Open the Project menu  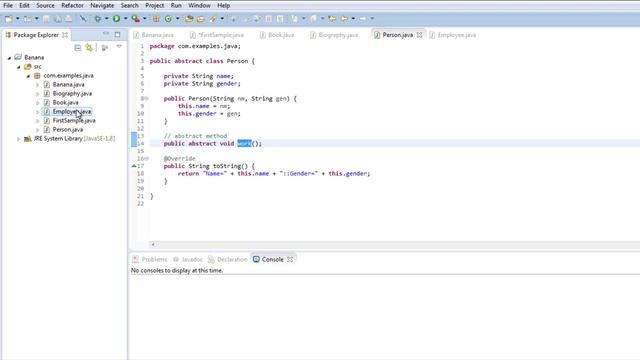[154, 5]
